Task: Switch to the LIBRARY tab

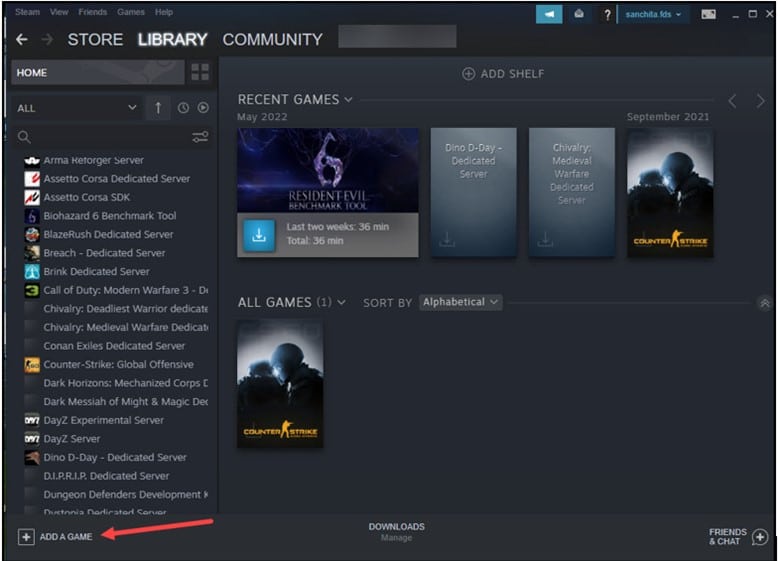Action: (172, 39)
